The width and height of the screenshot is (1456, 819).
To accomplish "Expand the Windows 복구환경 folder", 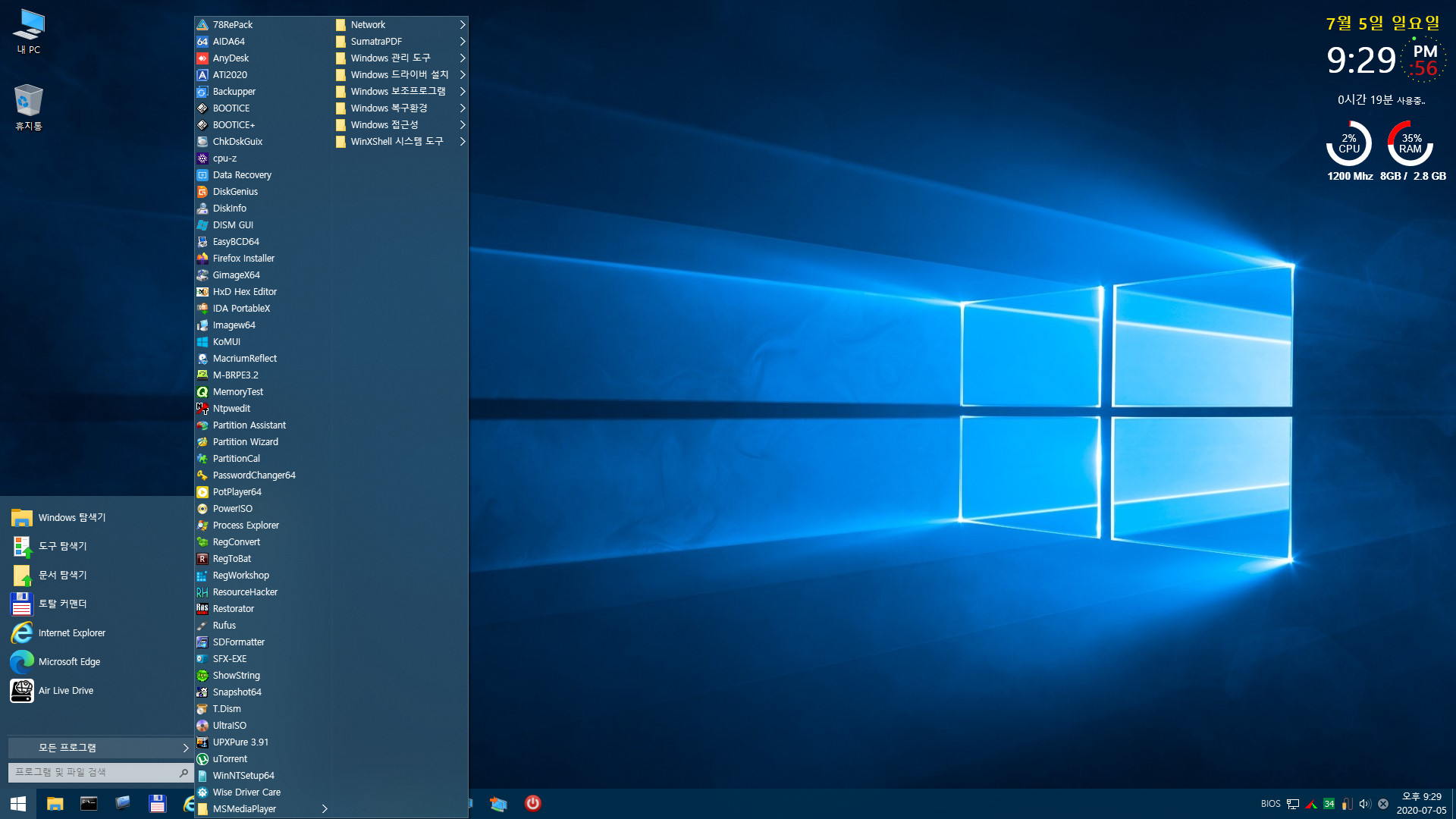I will coord(400,108).
